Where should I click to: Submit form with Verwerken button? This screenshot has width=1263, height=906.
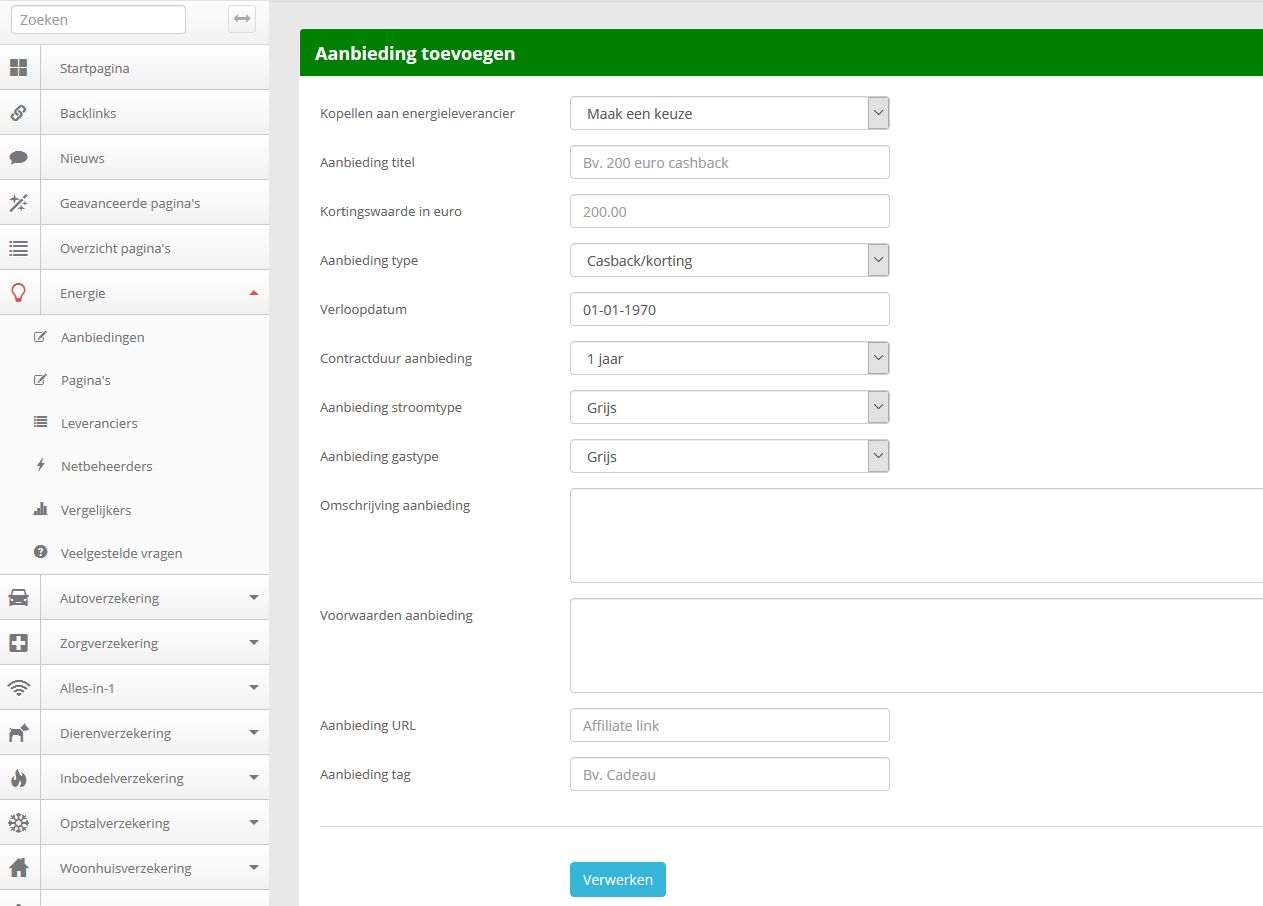coord(618,880)
